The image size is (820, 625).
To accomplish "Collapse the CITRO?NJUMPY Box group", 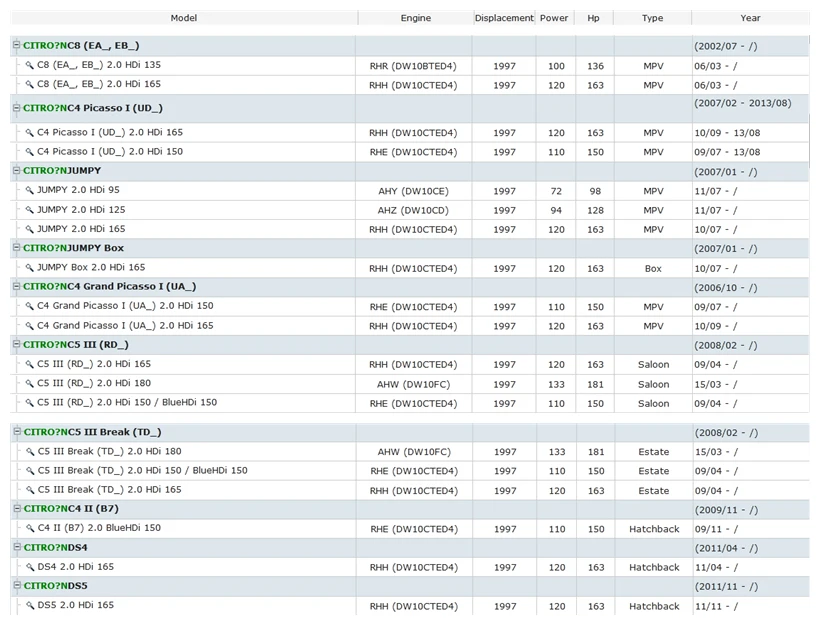I will click(x=16, y=247).
